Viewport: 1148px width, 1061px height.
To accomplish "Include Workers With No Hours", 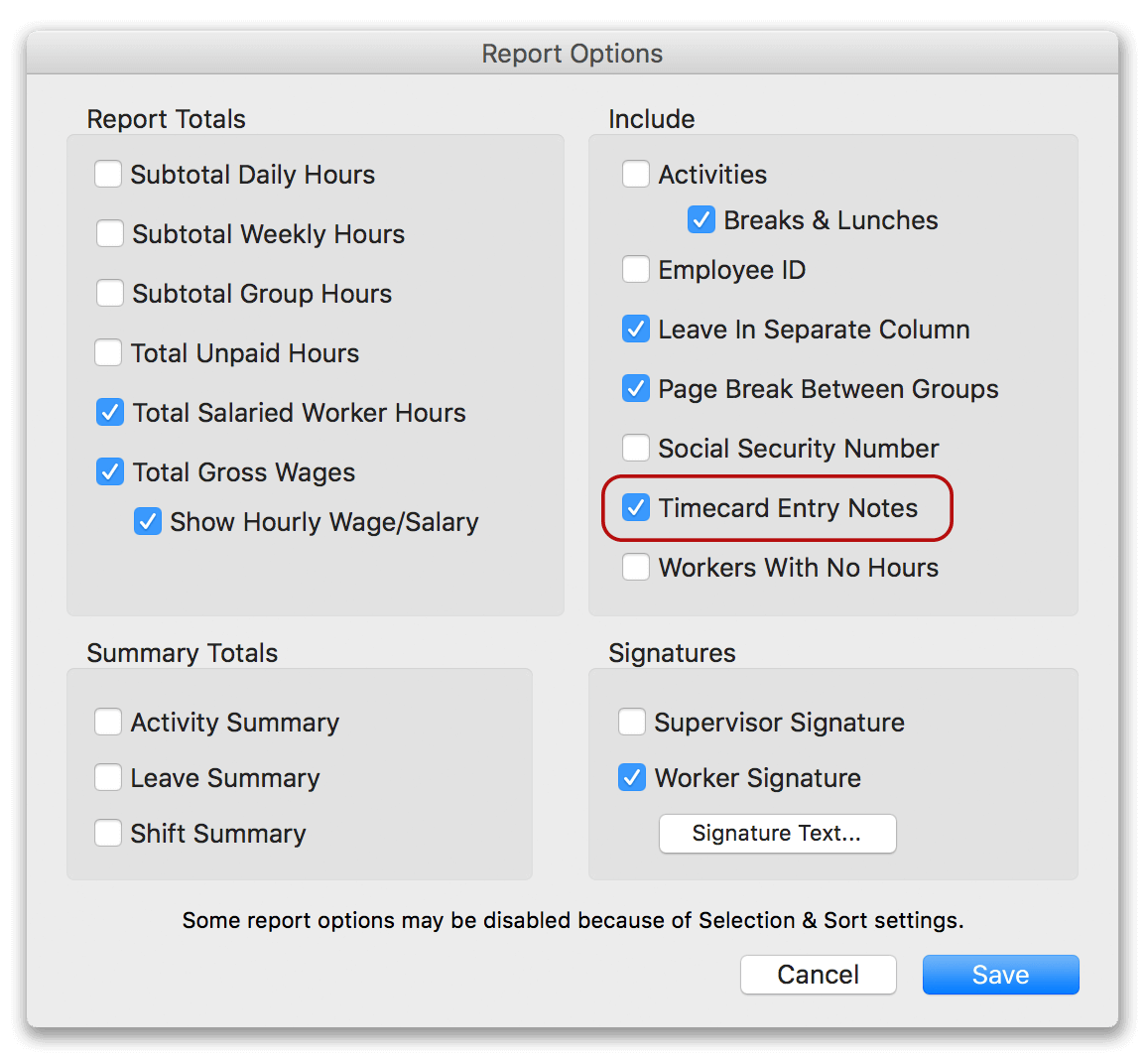I will coord(636,567).
